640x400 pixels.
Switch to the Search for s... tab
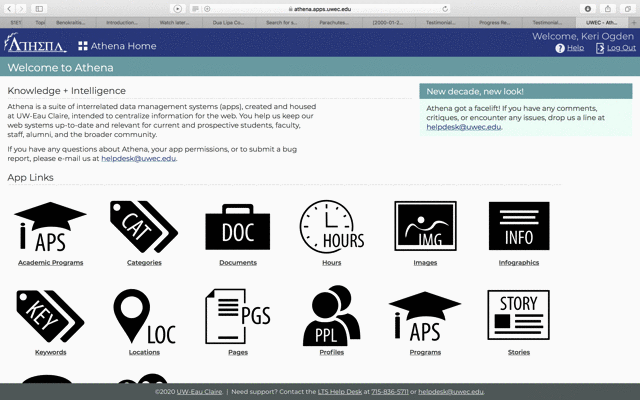(x=281, y=22)
